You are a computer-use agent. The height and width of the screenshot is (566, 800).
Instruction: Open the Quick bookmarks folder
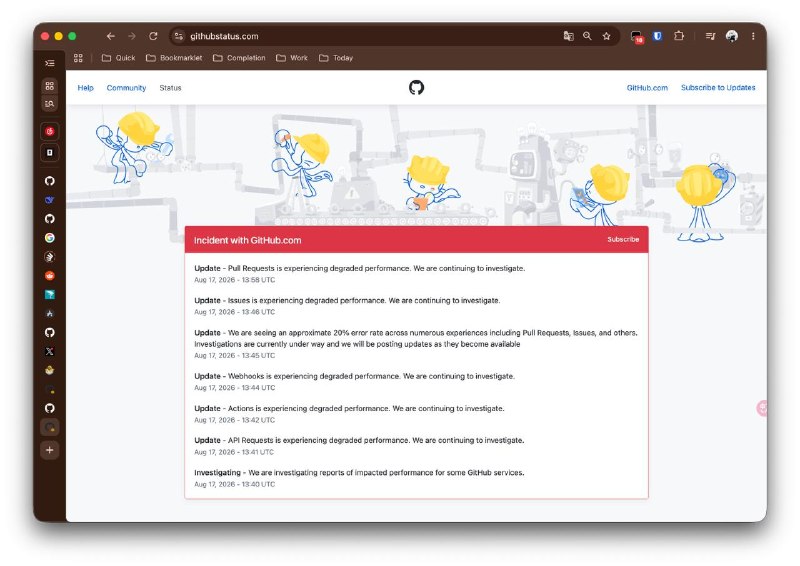(118, 58)
